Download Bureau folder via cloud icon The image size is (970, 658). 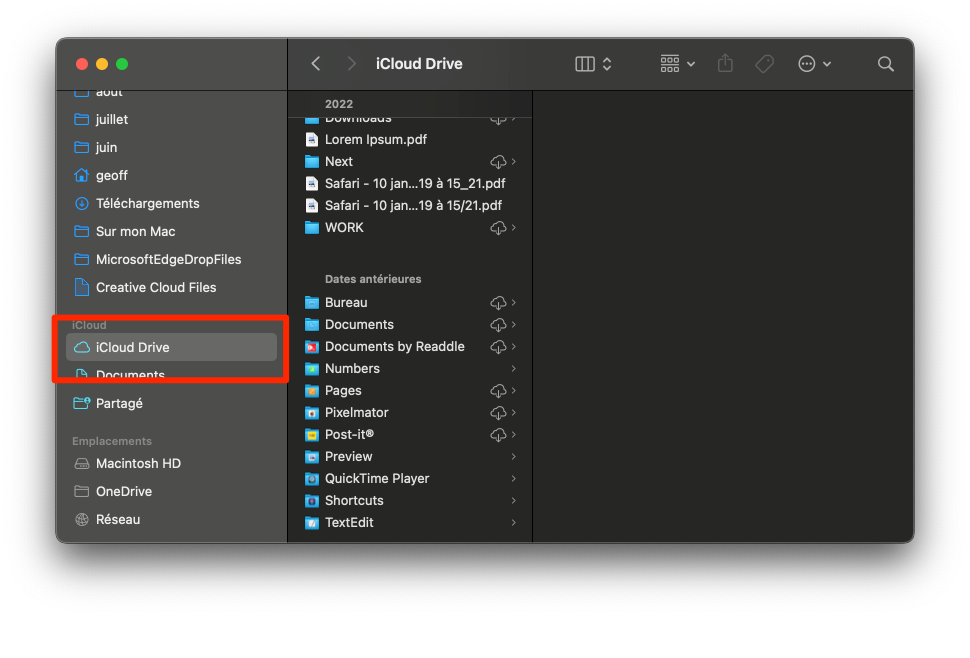[x=498, y=303]
